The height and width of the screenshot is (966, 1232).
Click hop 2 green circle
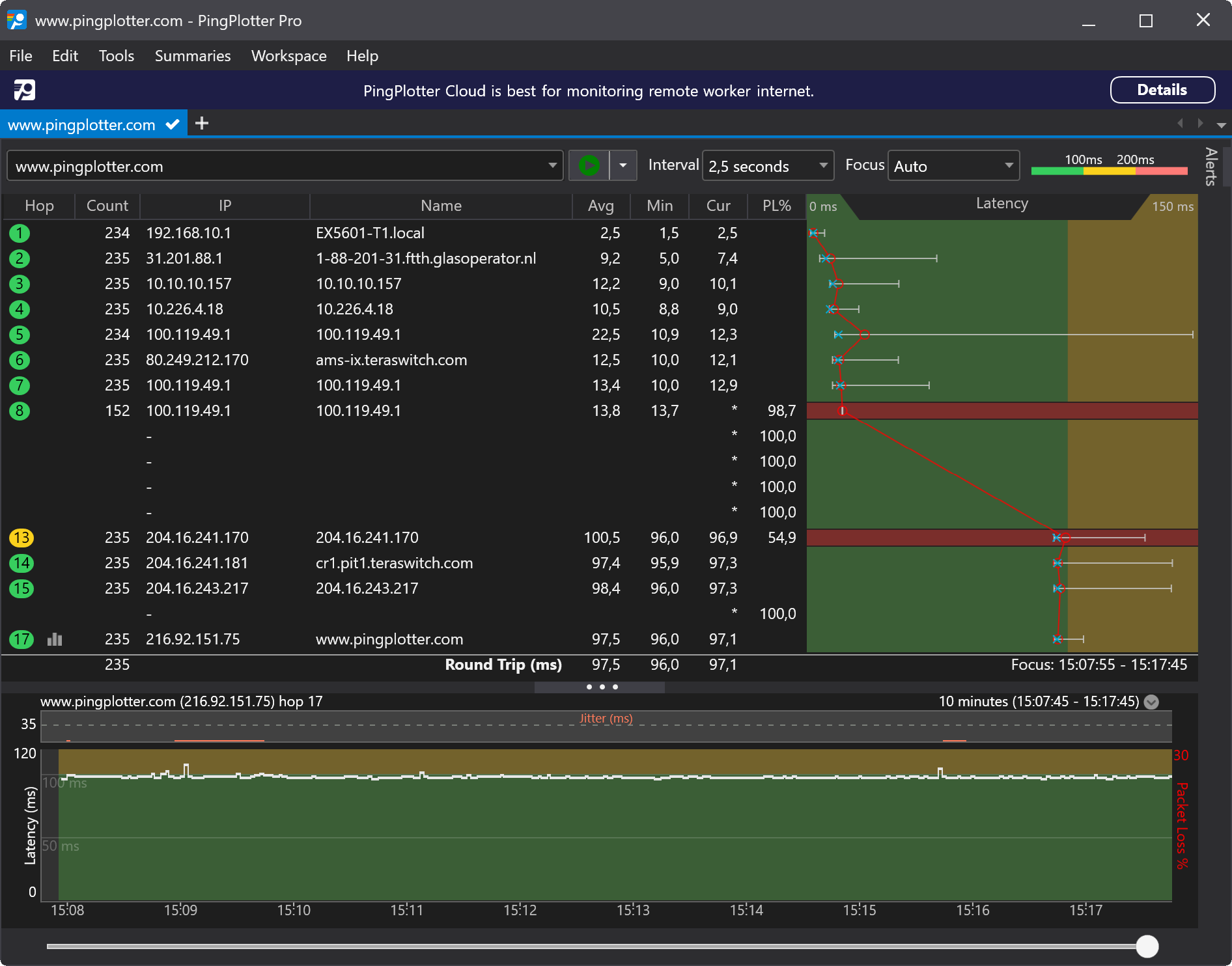20,258
